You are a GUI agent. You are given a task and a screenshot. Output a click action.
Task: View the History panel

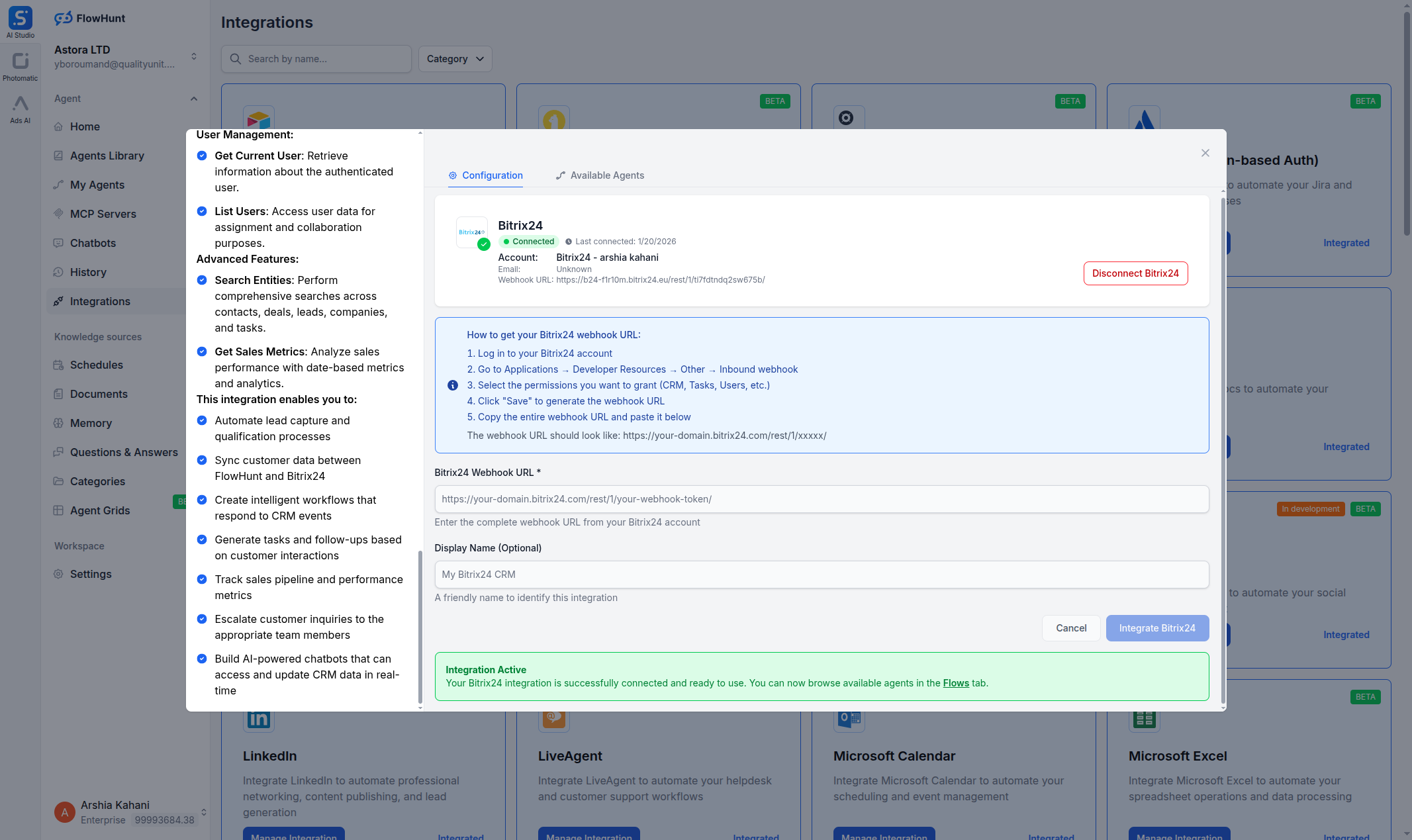(89, 272)
